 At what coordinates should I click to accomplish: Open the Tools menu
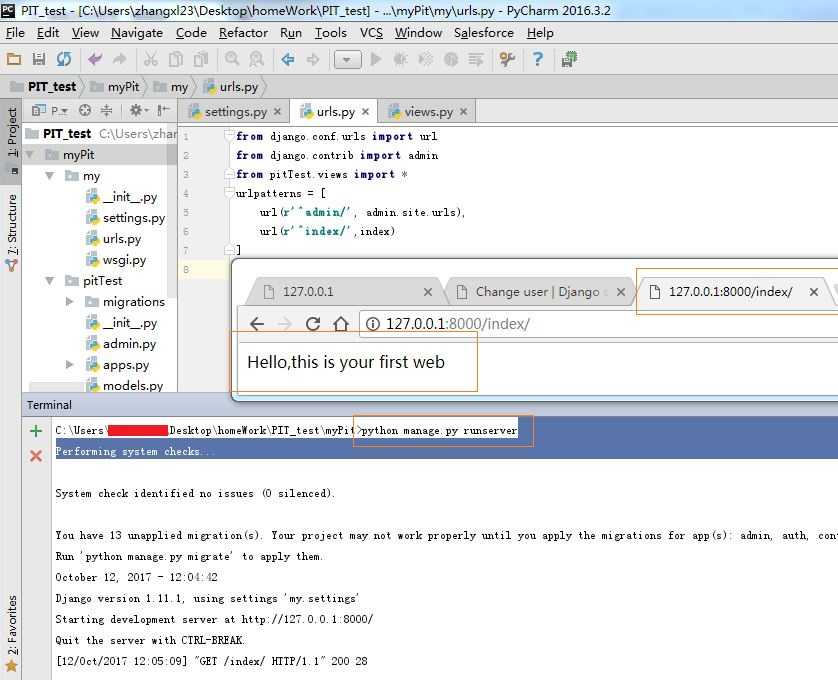tap(331, 33)
